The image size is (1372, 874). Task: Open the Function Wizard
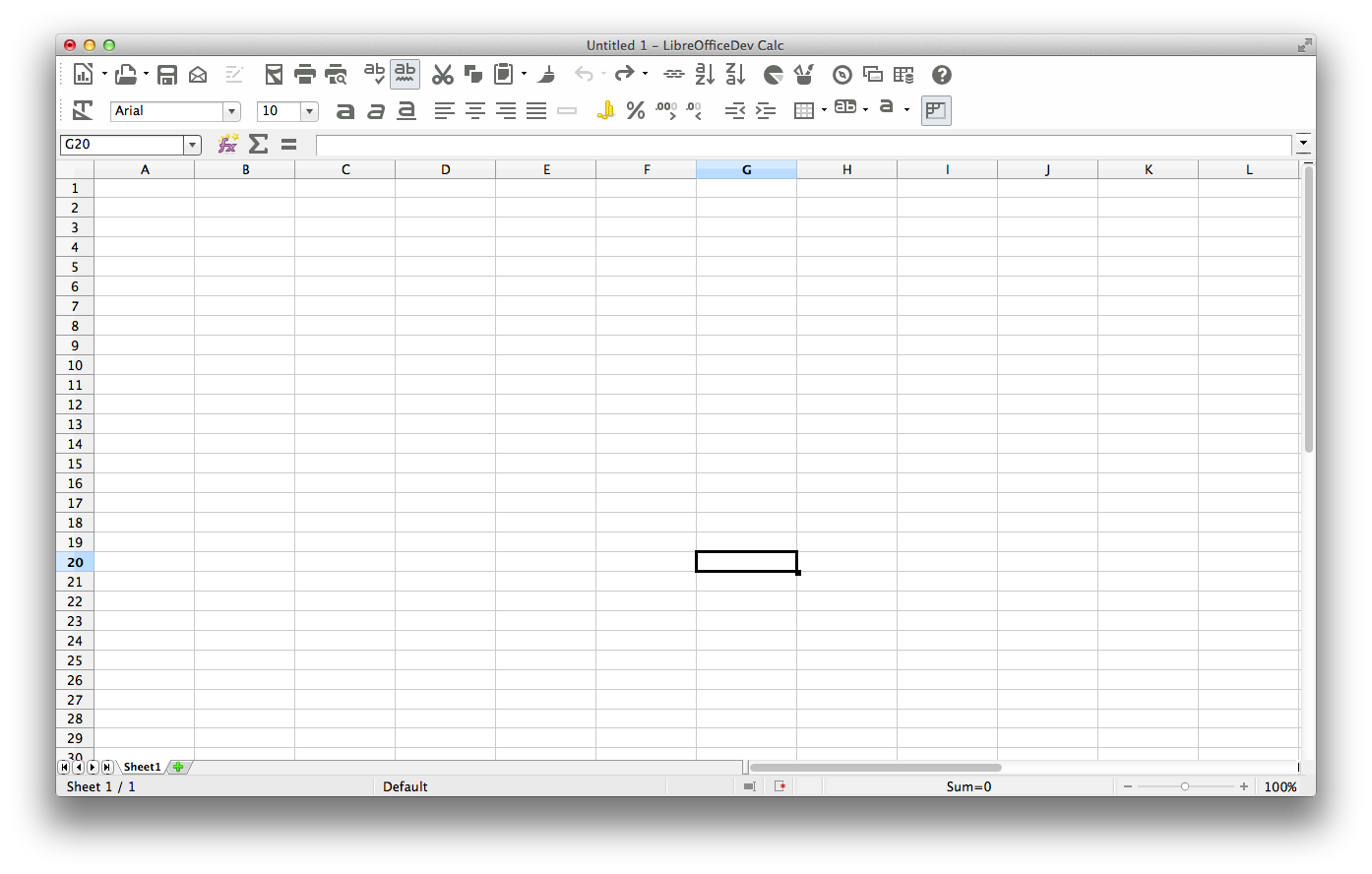point(227,145)
